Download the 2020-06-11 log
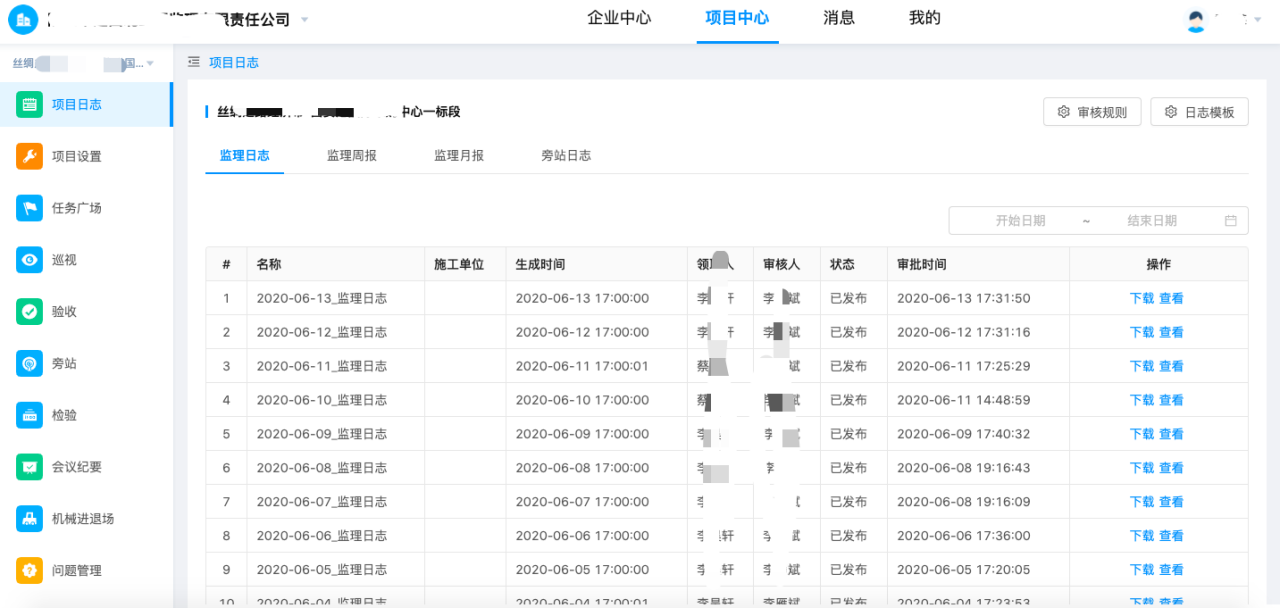The image size is (1280, 608). tap(1142, 366)
